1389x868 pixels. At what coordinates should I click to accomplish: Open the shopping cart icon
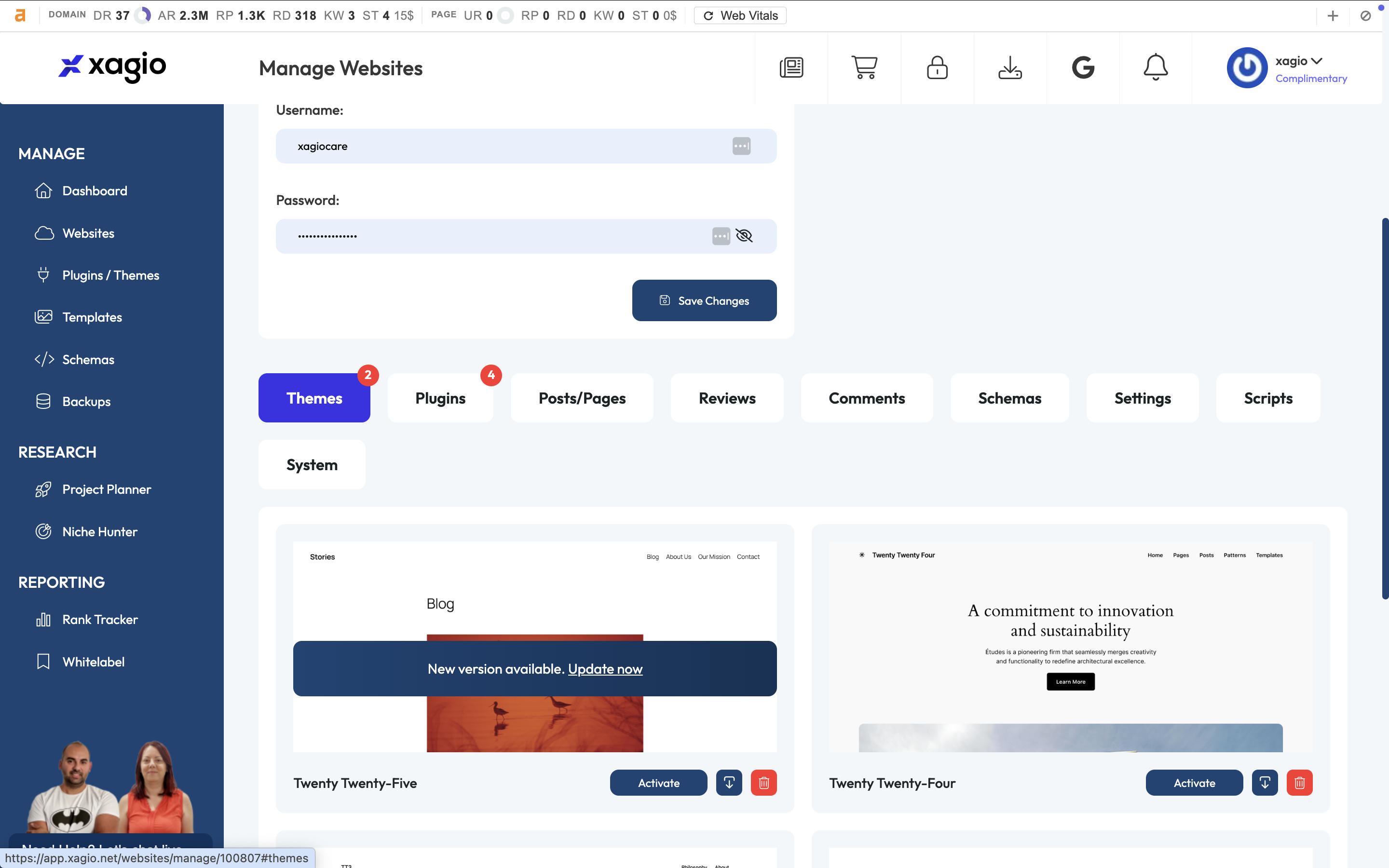coord(864,68)
